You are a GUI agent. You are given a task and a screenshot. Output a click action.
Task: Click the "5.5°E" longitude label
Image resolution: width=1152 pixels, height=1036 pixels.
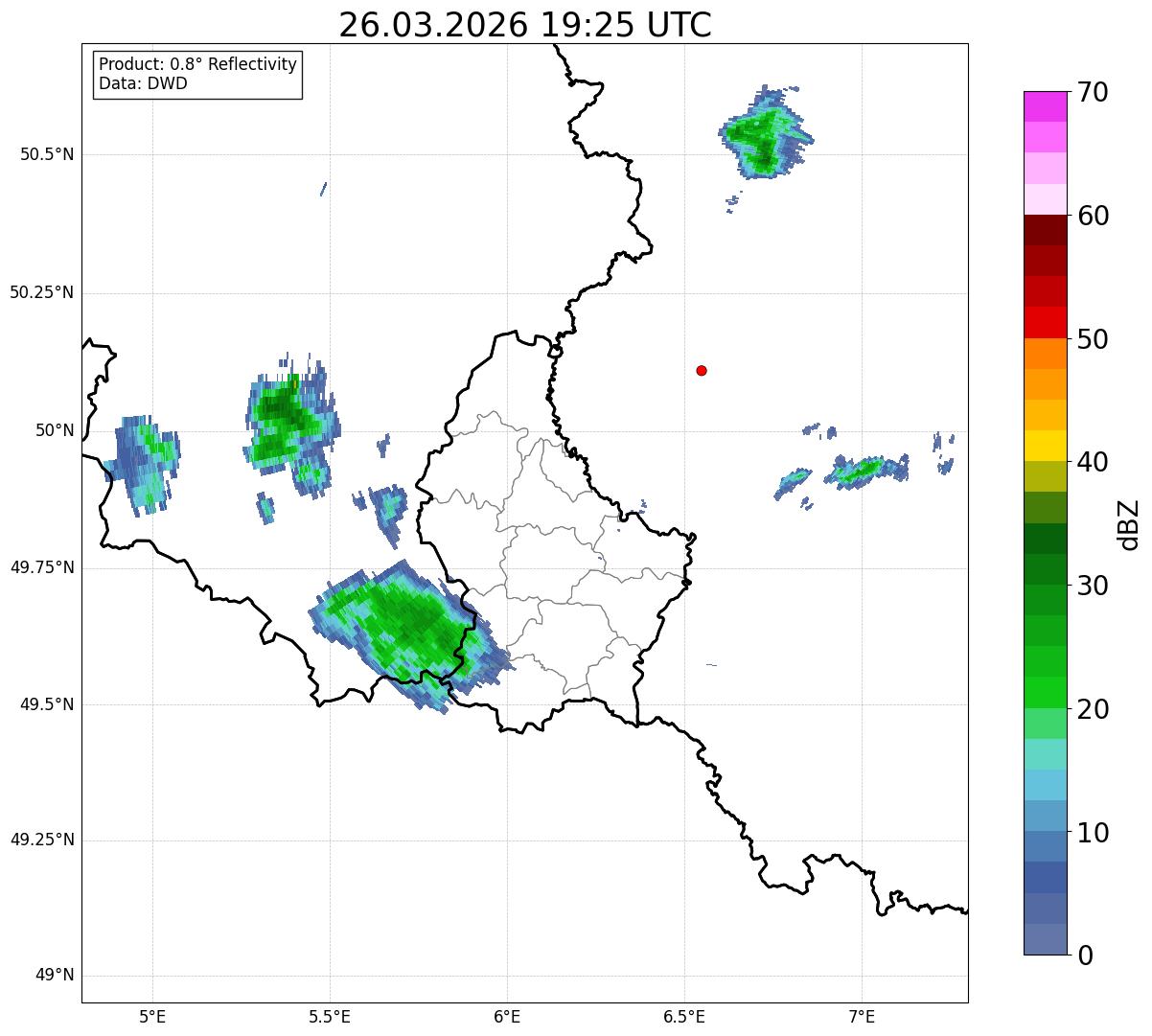click(330, 1016)
